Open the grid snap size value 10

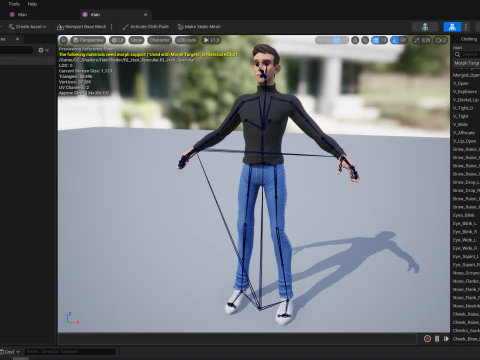384,40
